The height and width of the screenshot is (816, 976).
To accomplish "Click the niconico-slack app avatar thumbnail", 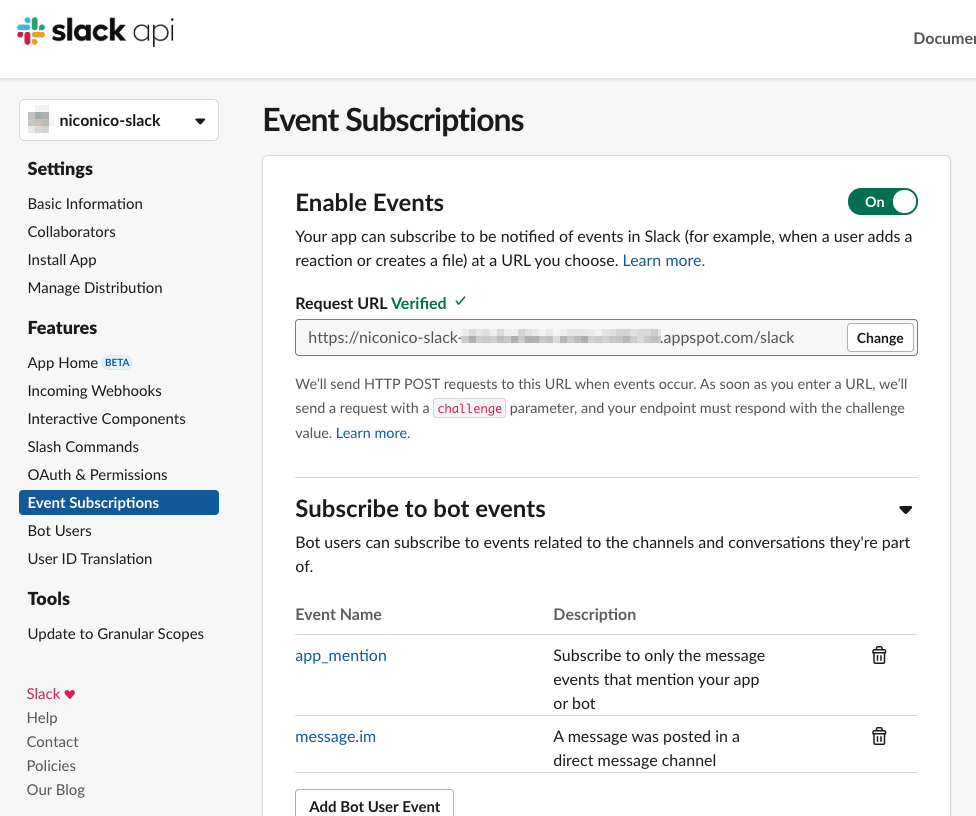I will pyautogui.click(x=39, y=120).
